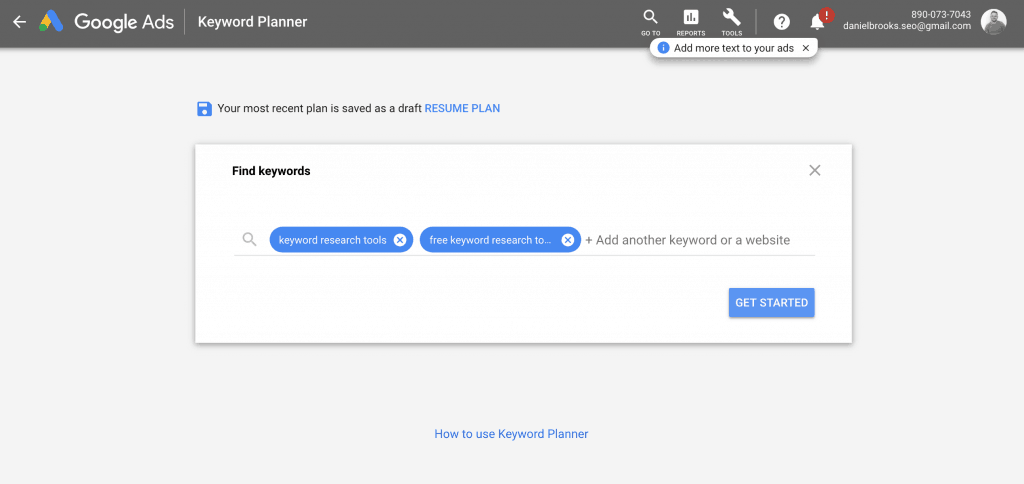Open the Google Ads logo home

[x=106, y=22]
